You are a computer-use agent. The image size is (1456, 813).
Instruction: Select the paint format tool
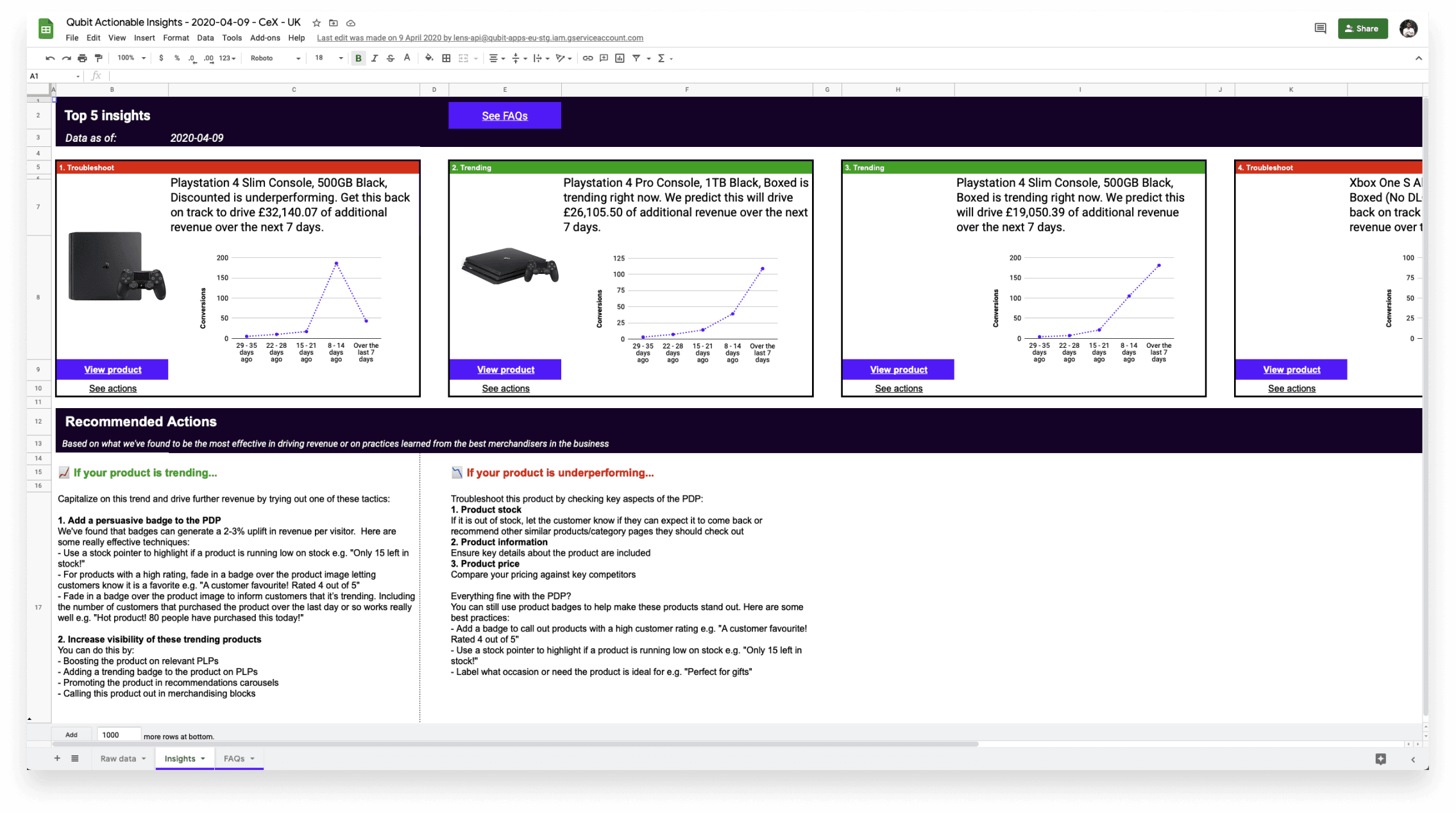pos(98,58)
